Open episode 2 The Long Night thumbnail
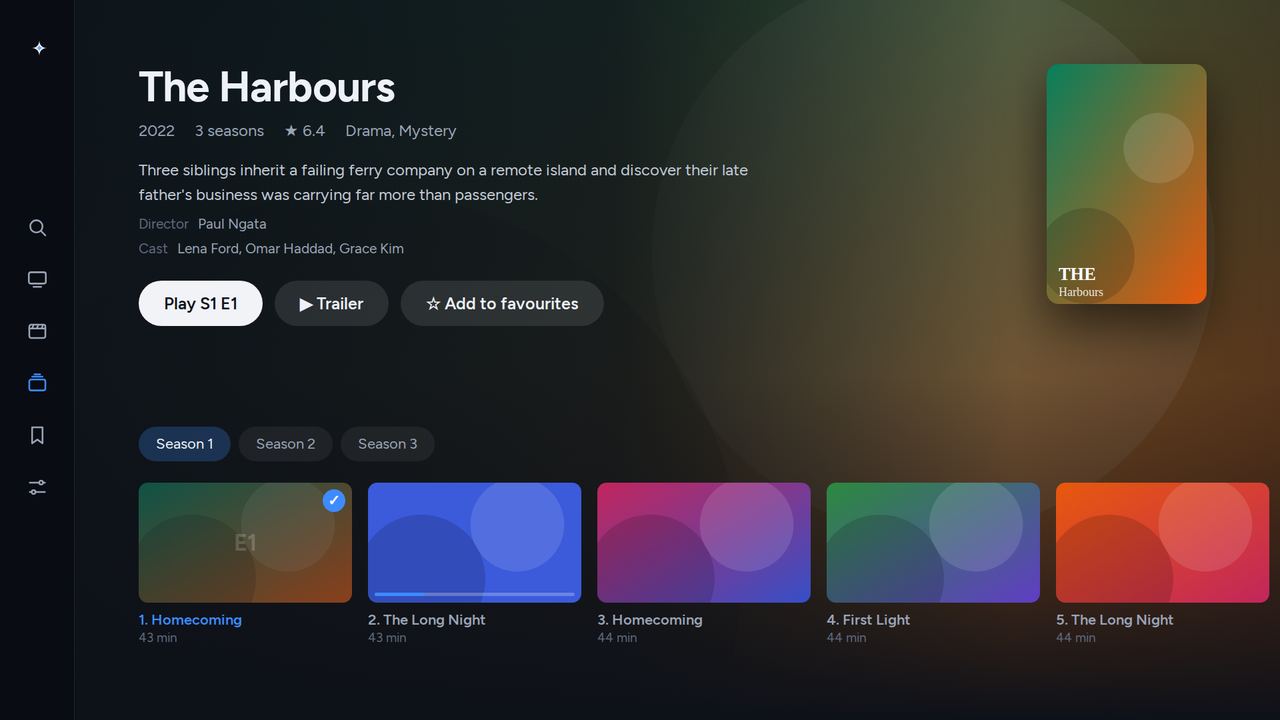Viewport: 1280px width, 720px height. pos(474,543)
